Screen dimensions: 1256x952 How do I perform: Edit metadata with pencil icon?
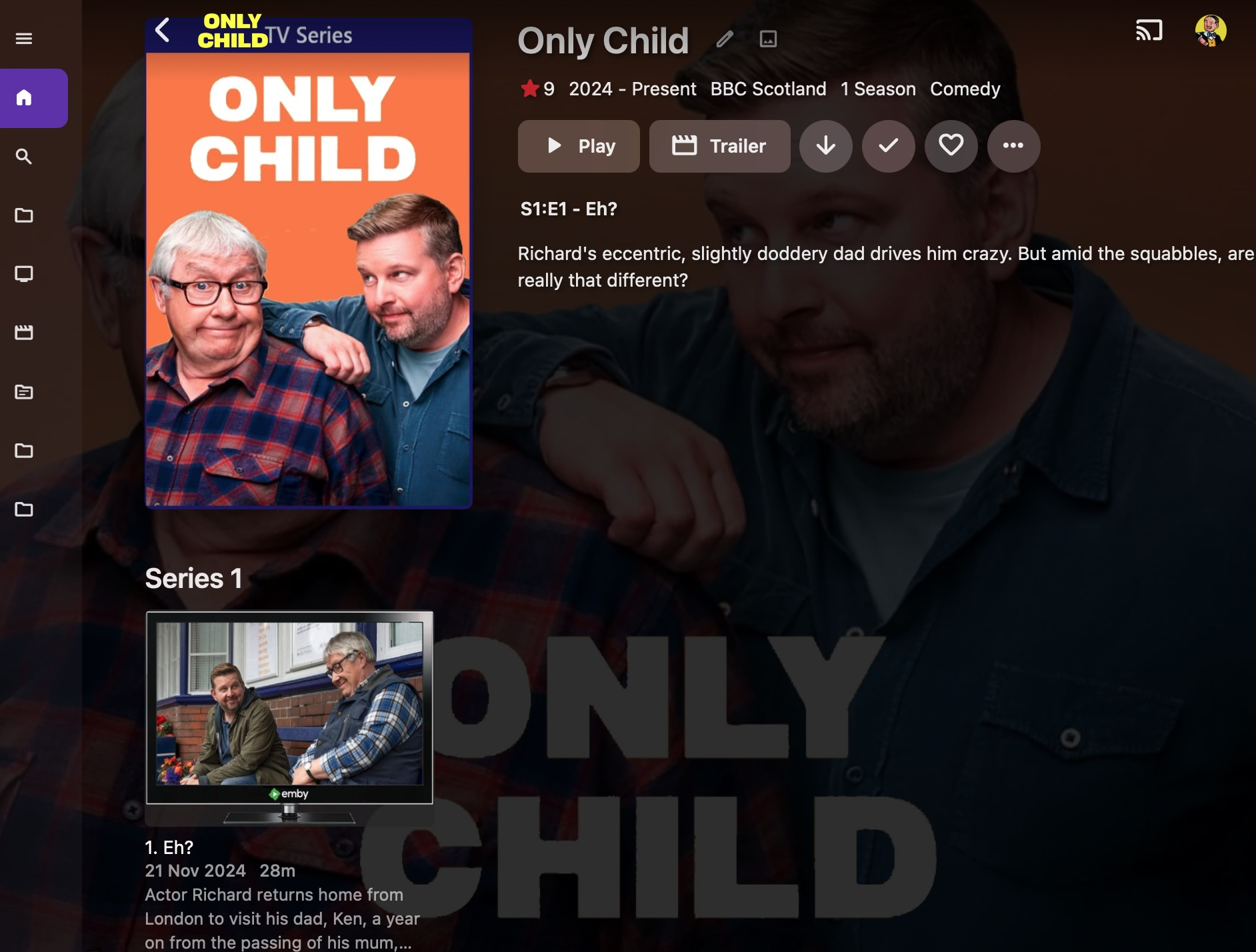coord(725,39)
